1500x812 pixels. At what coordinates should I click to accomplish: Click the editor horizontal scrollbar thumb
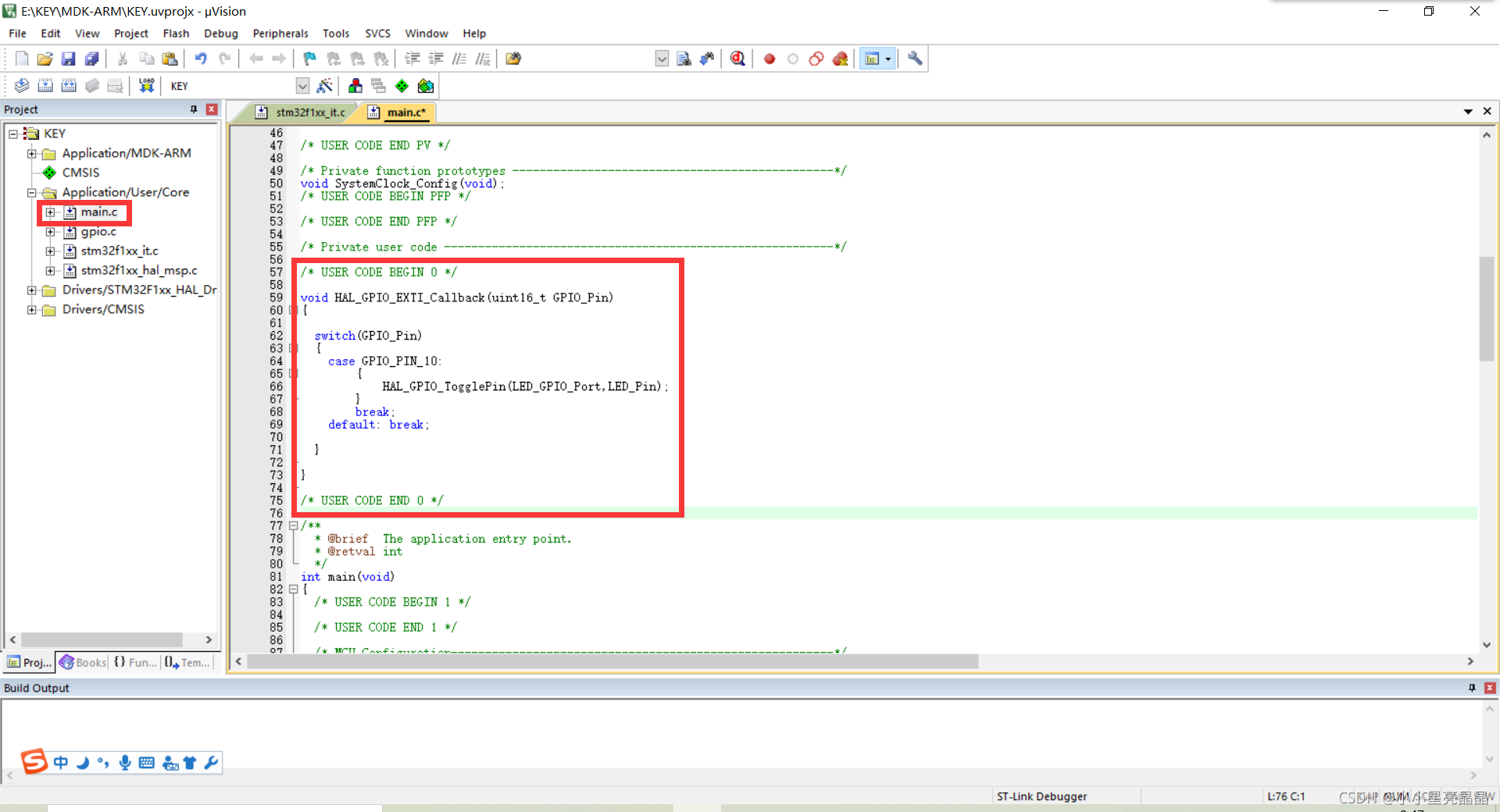click(612, 661)
